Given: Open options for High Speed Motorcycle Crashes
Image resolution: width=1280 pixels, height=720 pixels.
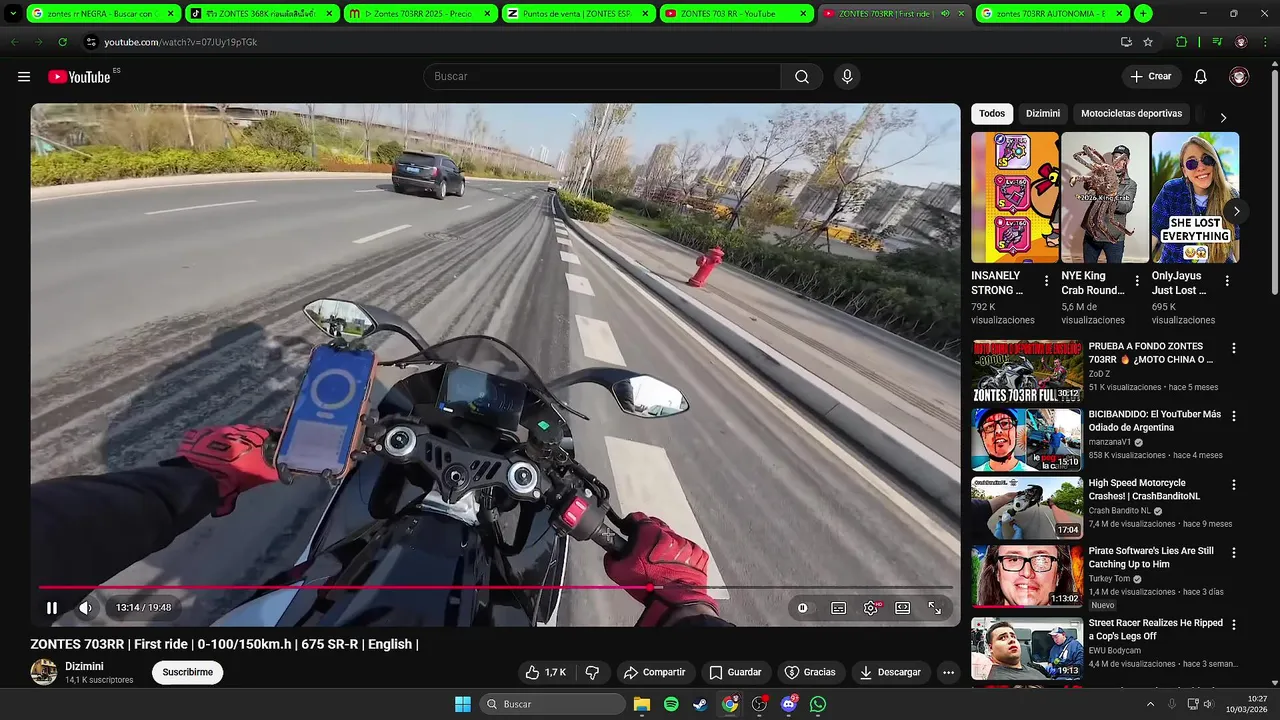Looking at the screenshot, I should pyautogui.click(x=1233, y=484).
